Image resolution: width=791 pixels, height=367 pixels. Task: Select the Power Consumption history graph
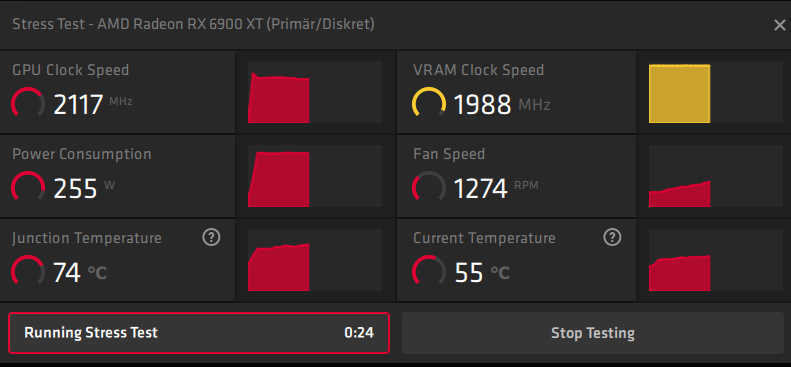tap(315, 176)
